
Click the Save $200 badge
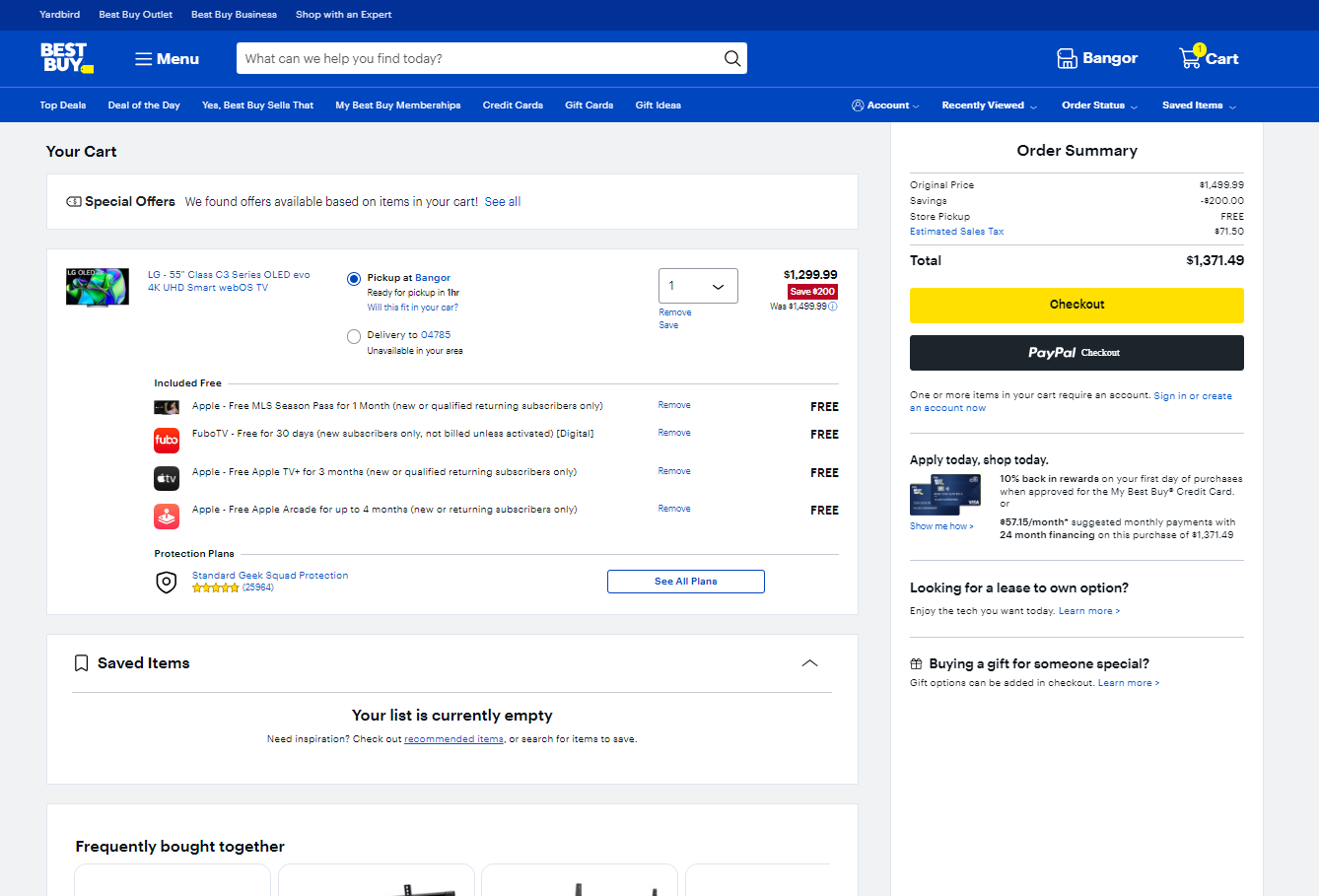[812, 292]
